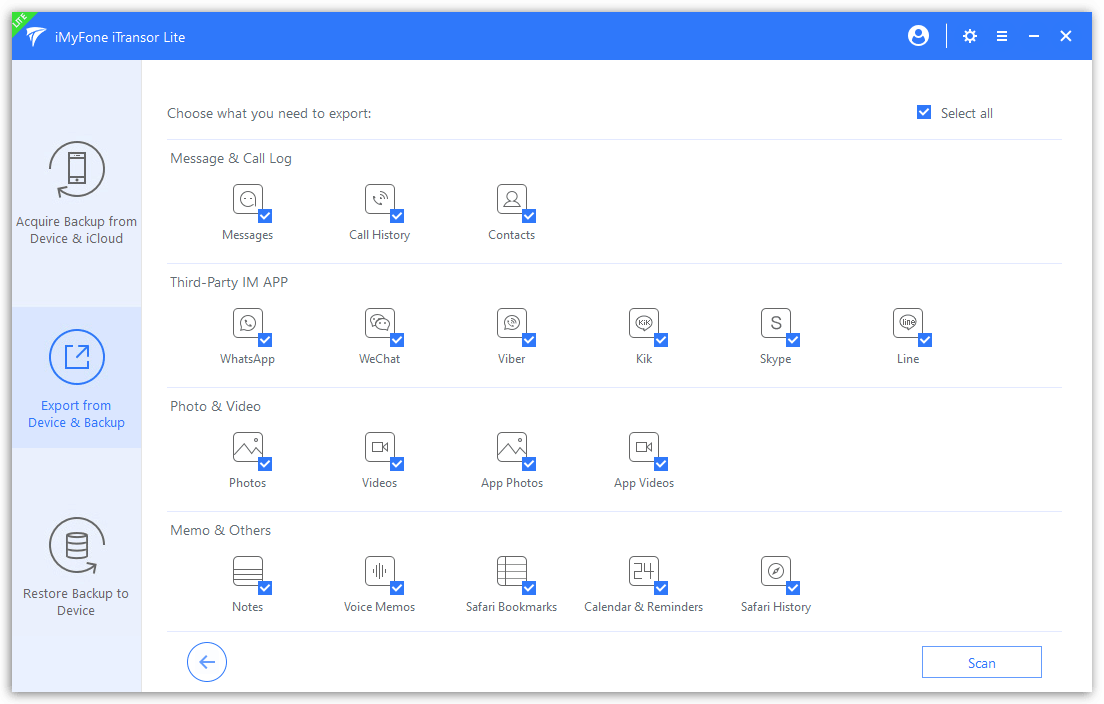Deselect the Viber checkbox
This screenshot has width=1104, height=704.
[x=529, y=340]
